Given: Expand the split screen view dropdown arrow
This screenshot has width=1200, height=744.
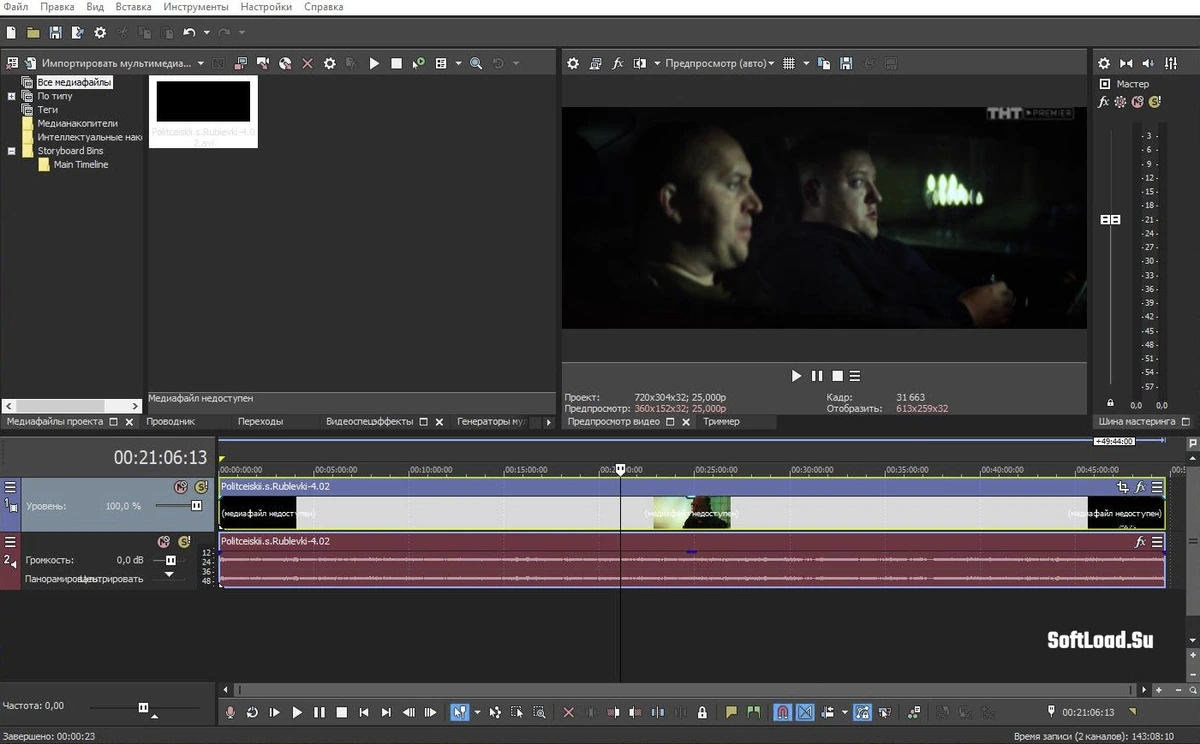Looking at the screenshot, I should coord(657,63).
